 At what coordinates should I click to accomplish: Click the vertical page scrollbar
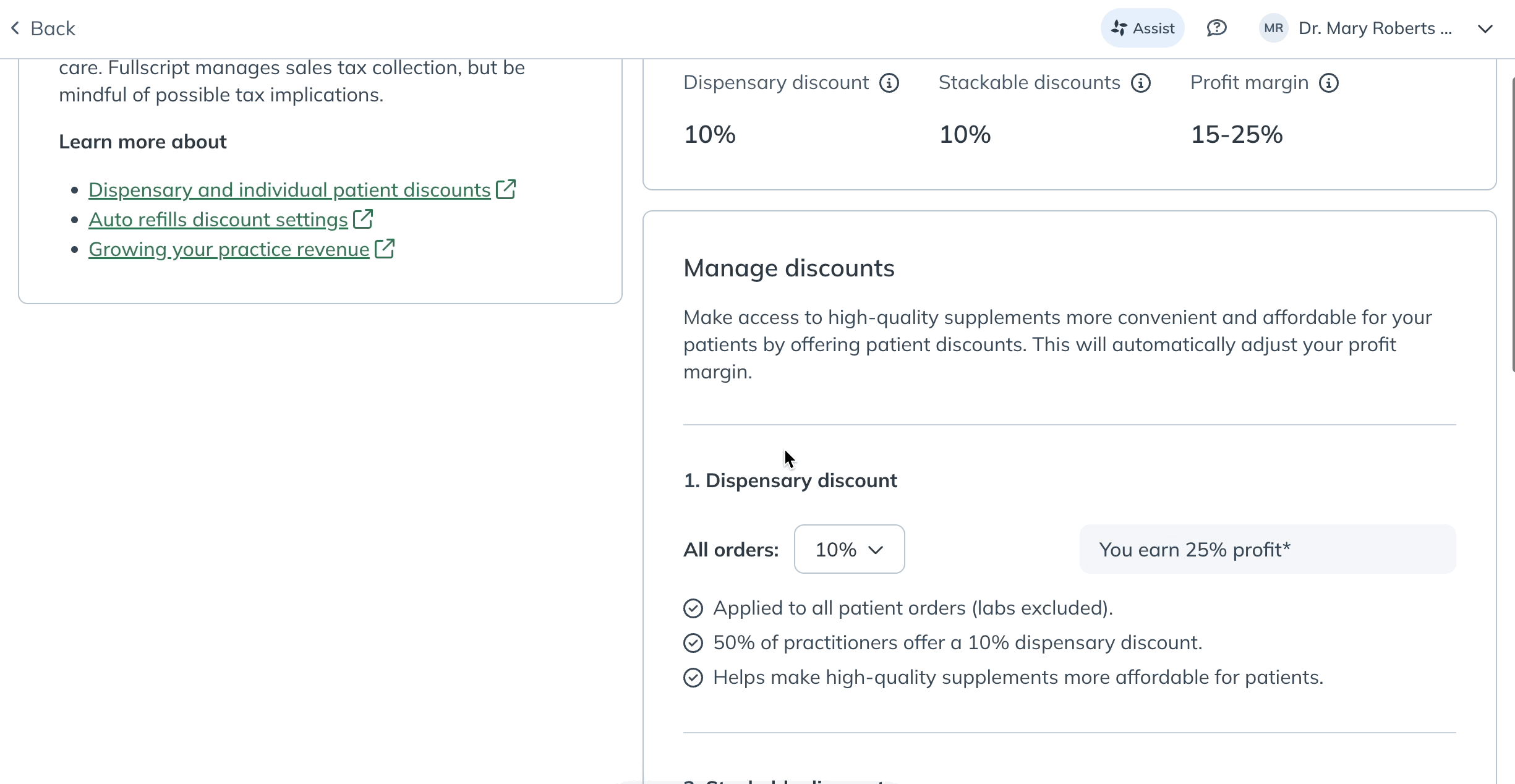tap(1513, 224)
